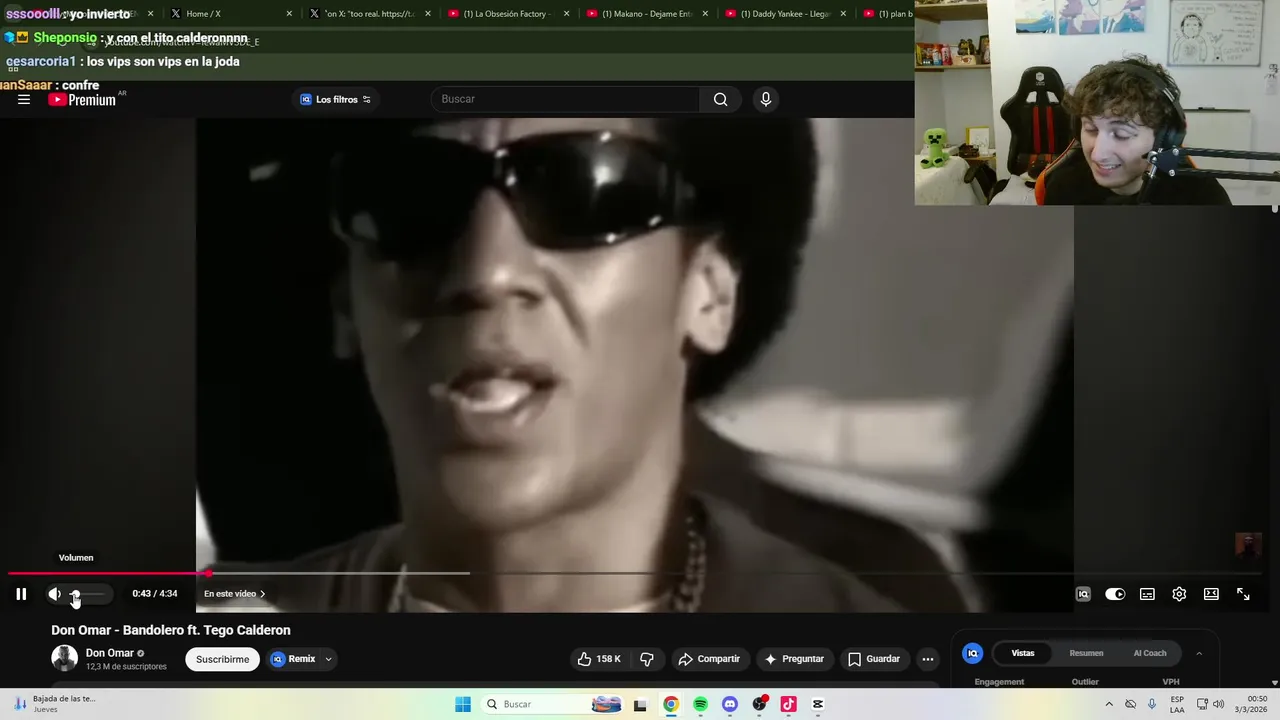The image size is (1280, 720).
Task: Open the 'Daddy Yankee - Llegamos' tab
Action: (786, 14)
